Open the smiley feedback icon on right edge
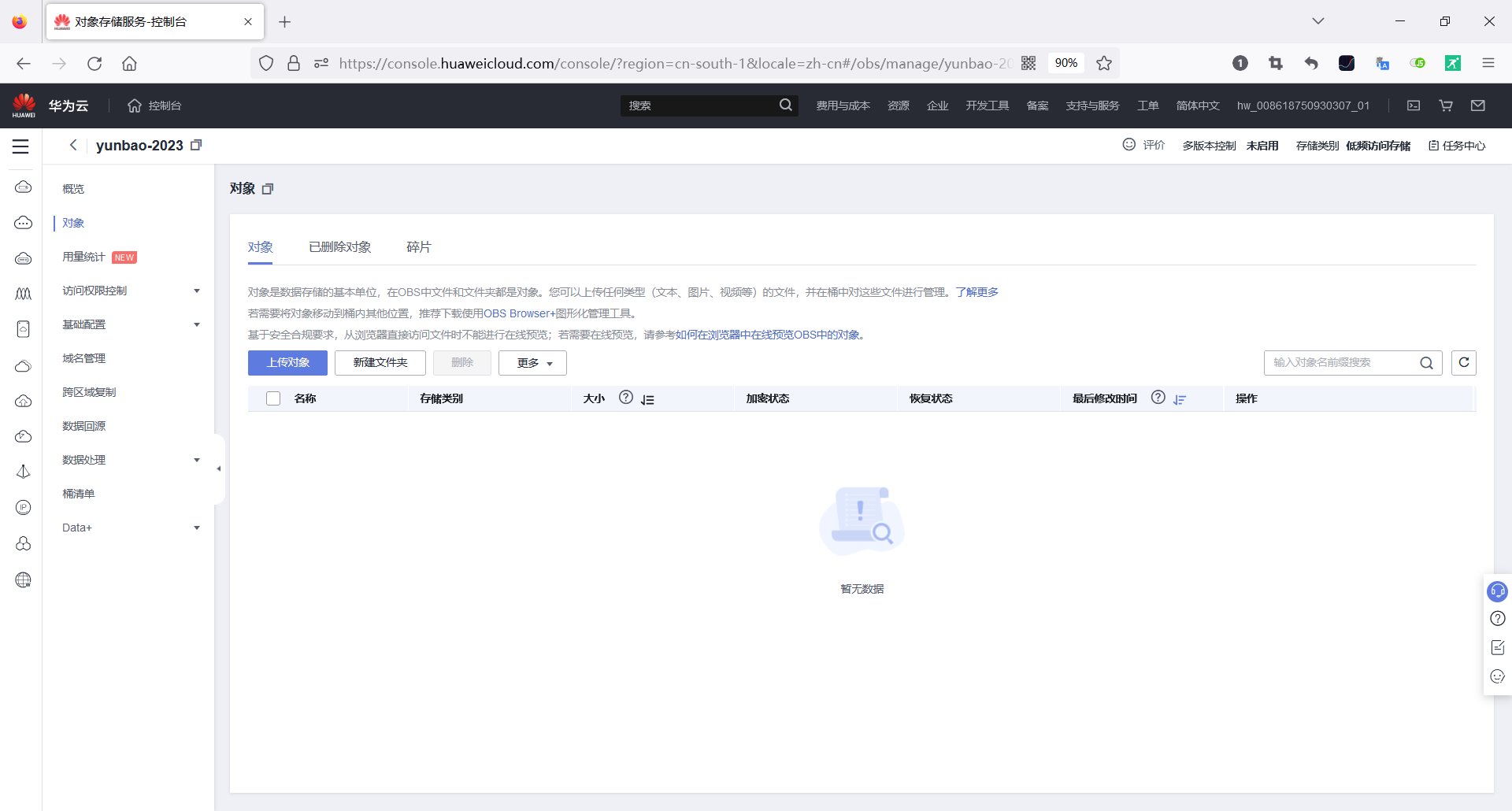This screenshot has height=811, width=1512. pyautogui.click(x=1499, y=676)
